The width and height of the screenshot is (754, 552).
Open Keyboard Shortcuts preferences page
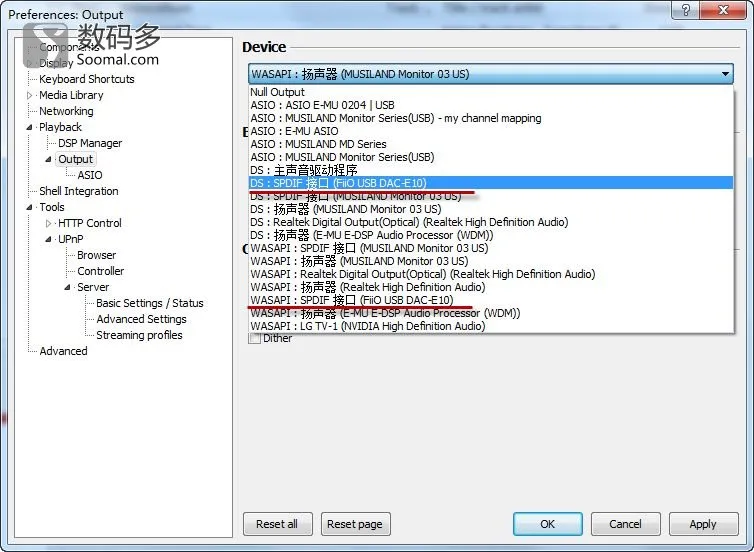87,79
